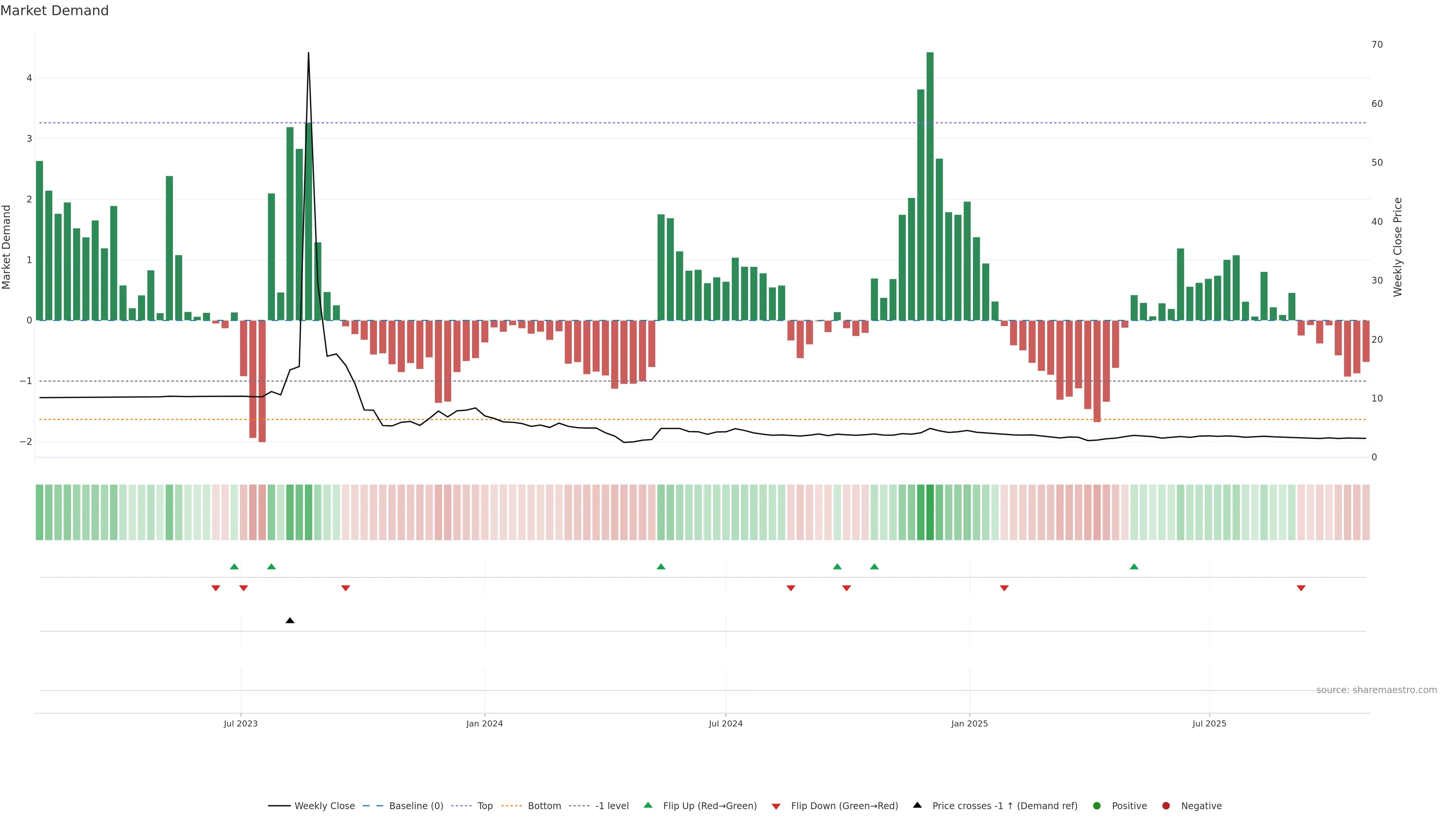Click the black Price crosses -1 legend triangle
The width and height of the screenshot is (1456, 819).
click(917, 805)
